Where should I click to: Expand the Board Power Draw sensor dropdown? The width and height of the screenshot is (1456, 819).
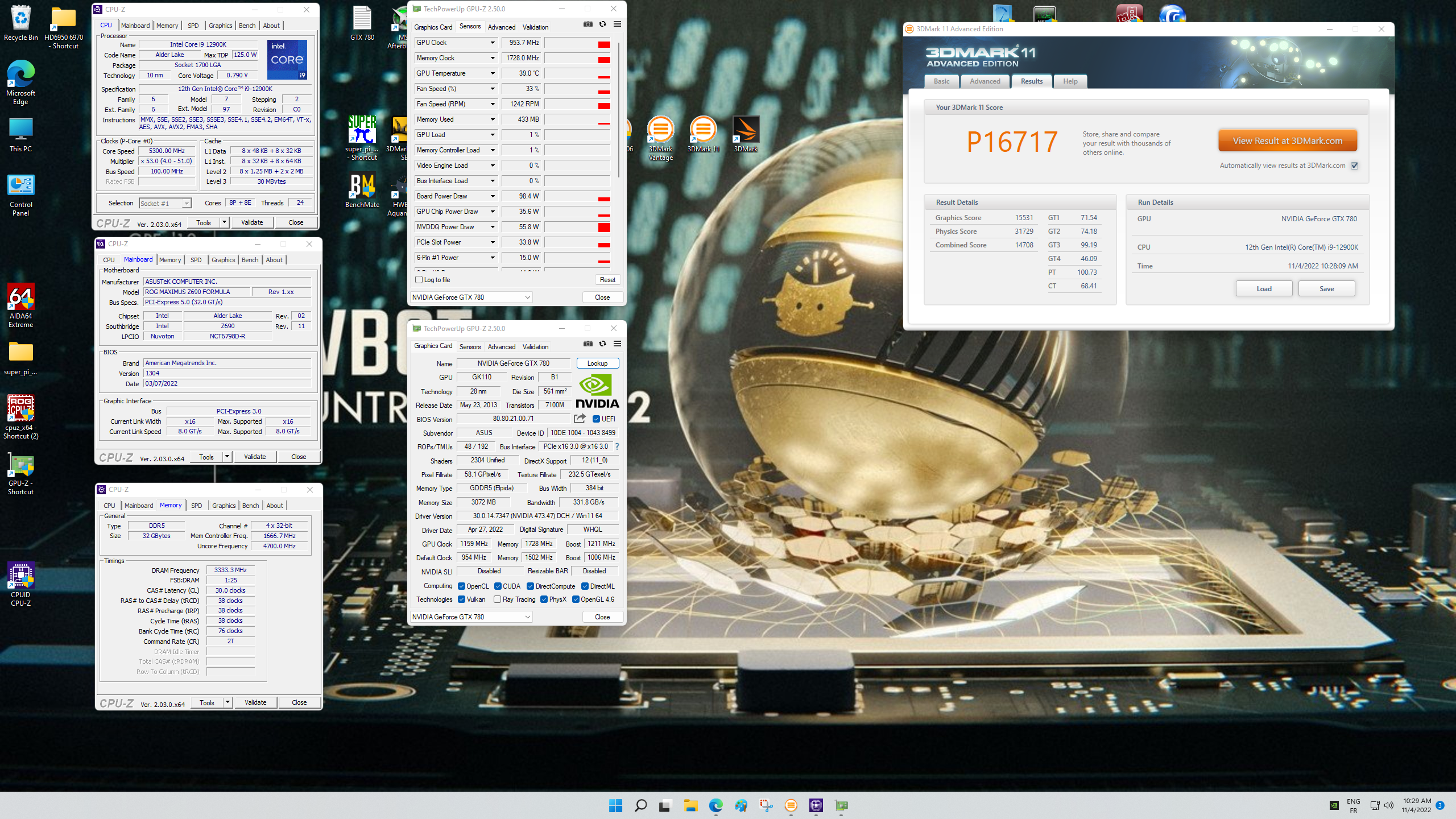point(493,196)
